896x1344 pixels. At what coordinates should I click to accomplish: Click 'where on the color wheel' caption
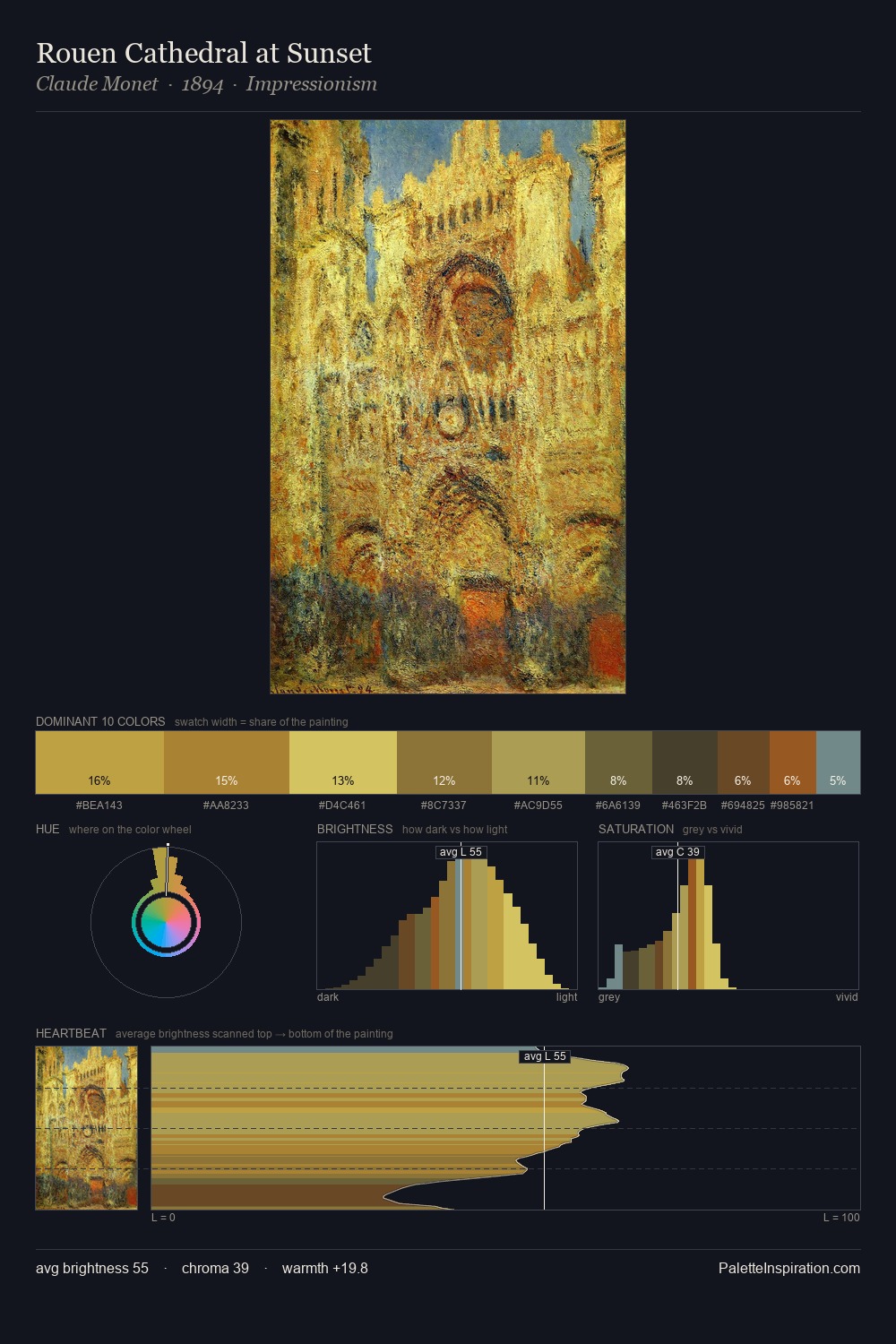130,830
